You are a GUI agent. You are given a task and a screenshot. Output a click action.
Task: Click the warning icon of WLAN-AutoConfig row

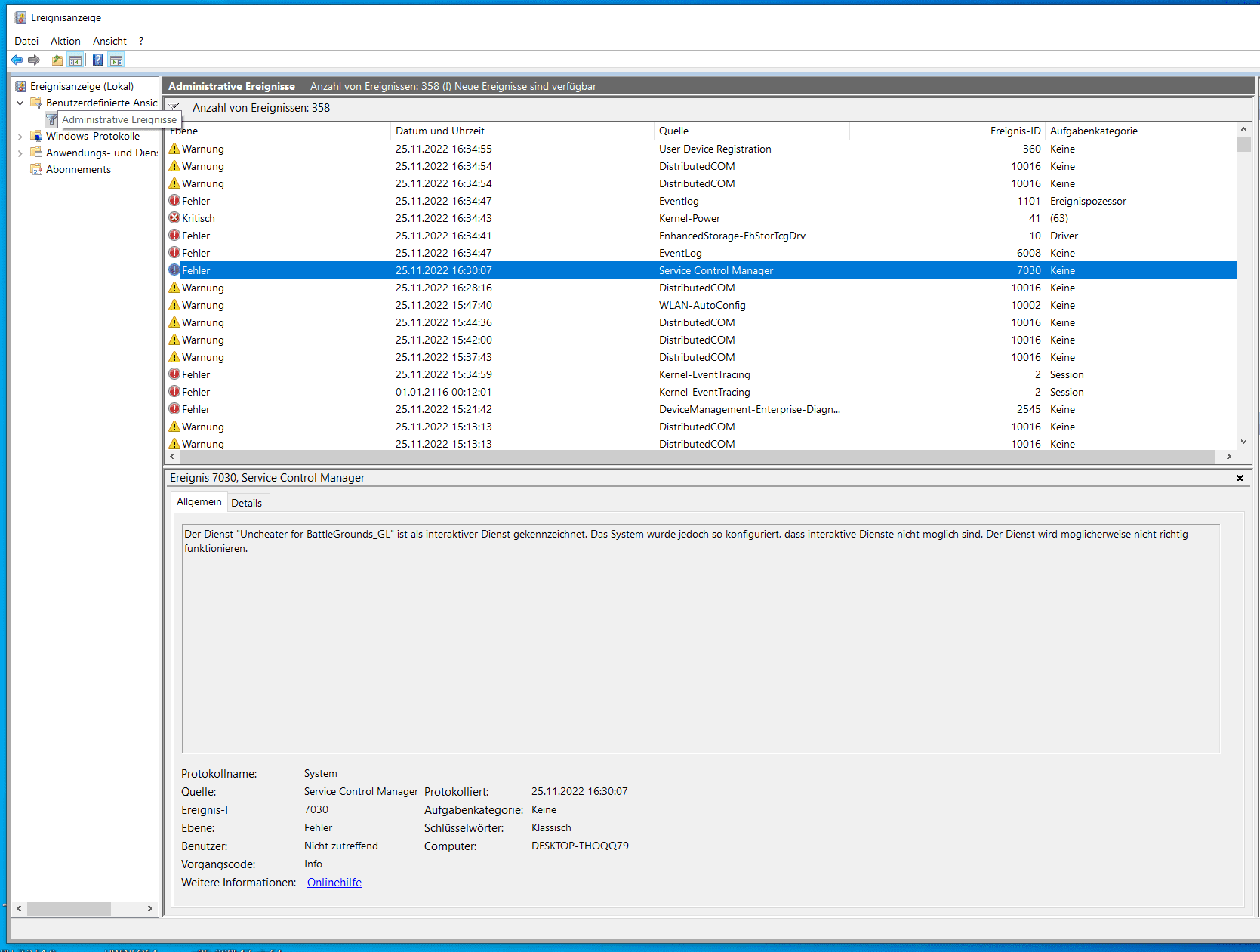tap(174, 305)
